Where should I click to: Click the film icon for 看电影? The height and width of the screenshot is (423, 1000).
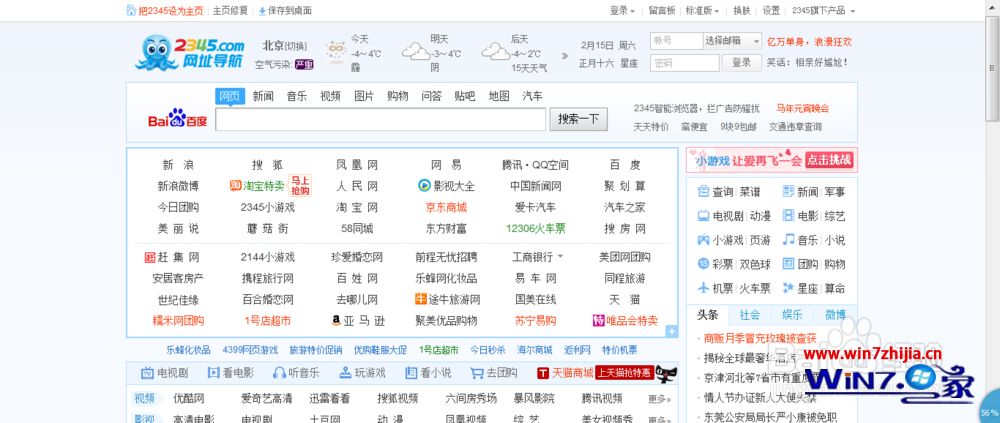[x=213, y=373]
